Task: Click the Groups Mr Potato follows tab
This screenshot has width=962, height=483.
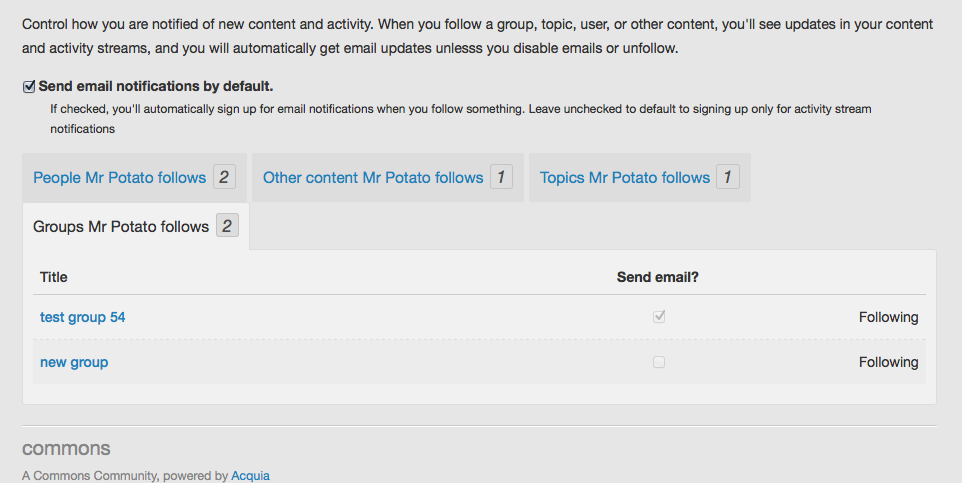Action: tap(121, 227)
